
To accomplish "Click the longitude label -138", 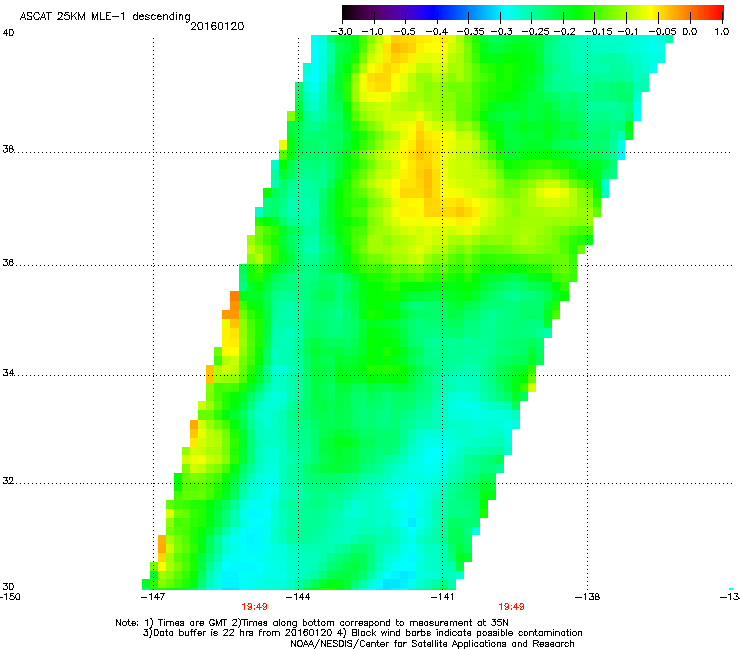I will pos(588,597).
